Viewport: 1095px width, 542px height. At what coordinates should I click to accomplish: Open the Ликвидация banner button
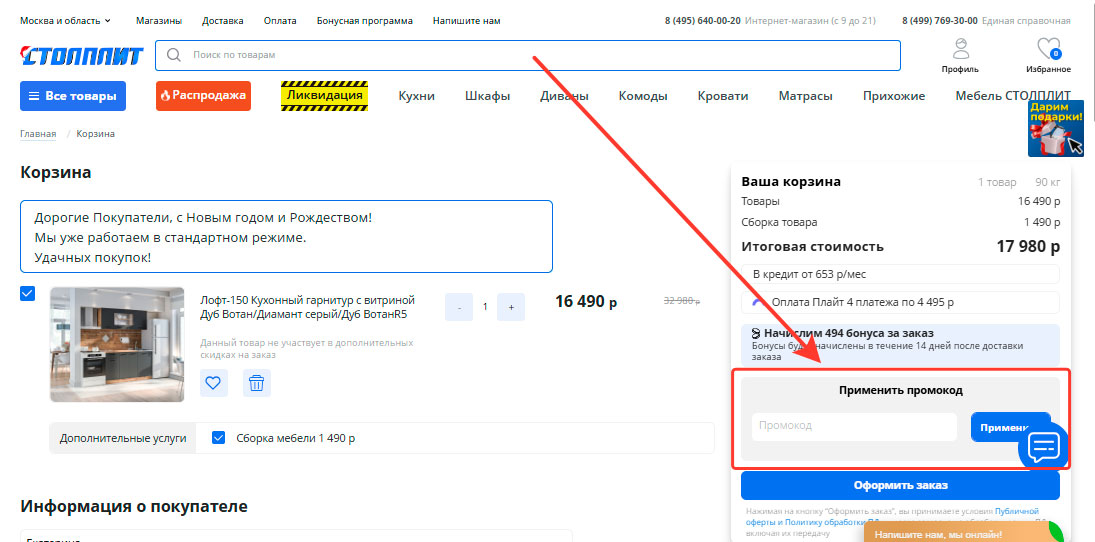click(325, 96)
